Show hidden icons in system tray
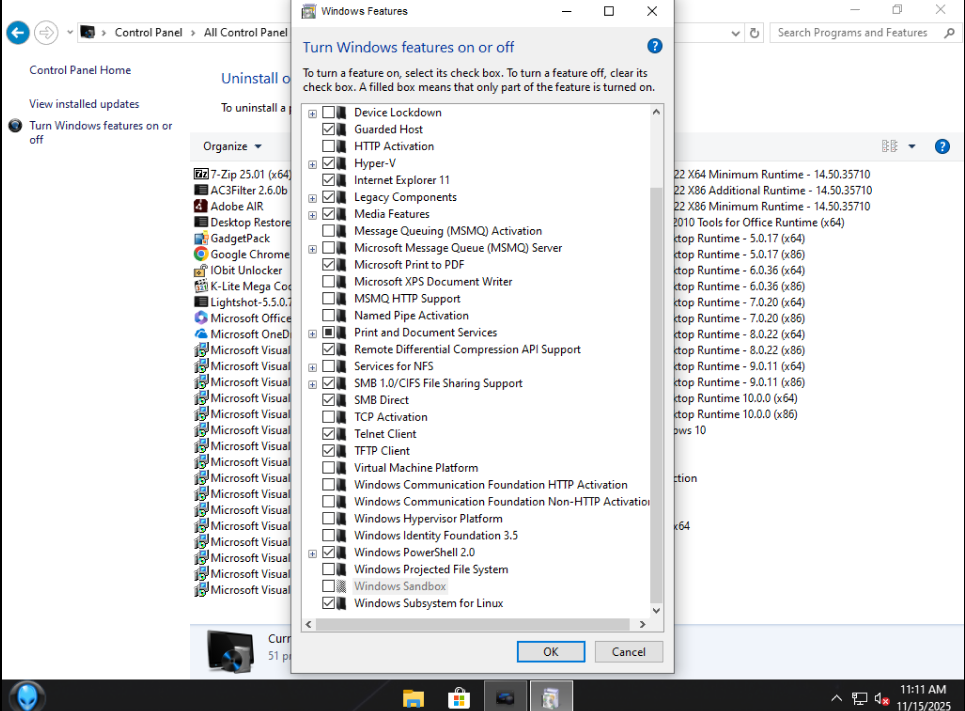 pos(836,699)
